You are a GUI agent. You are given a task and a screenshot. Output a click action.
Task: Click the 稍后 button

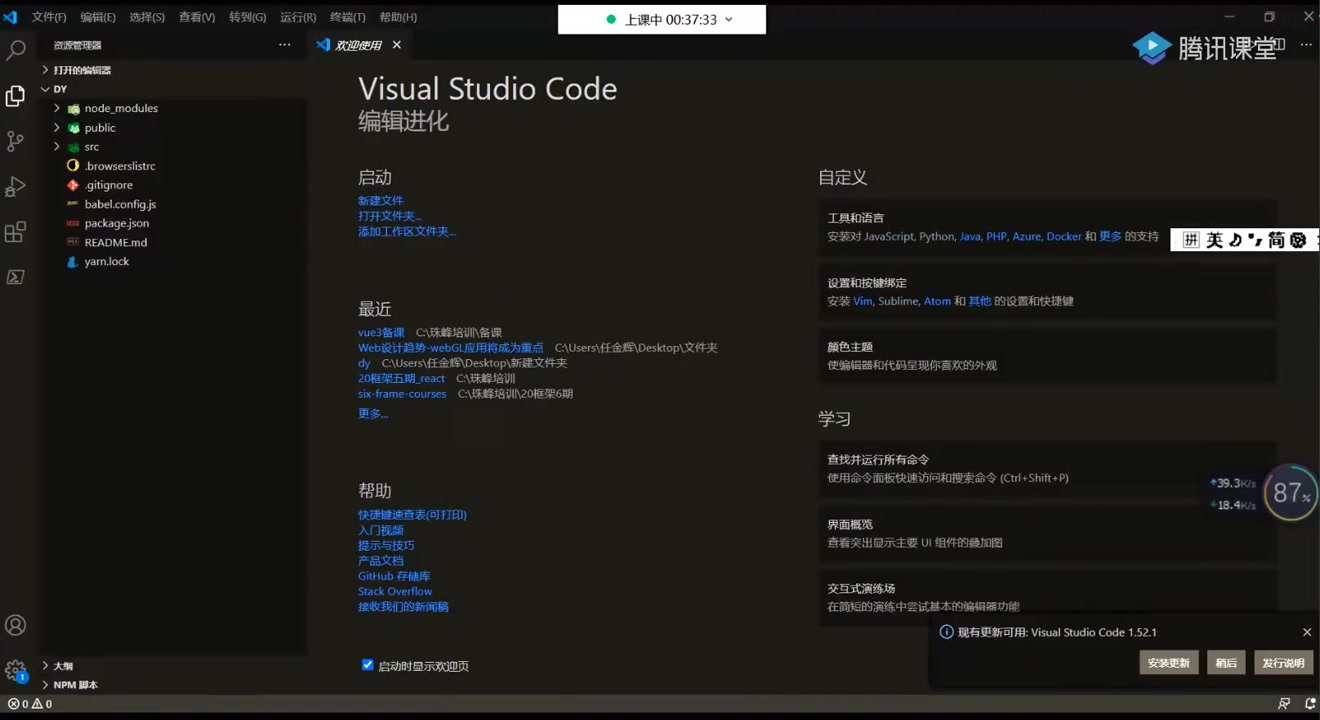1226,663
